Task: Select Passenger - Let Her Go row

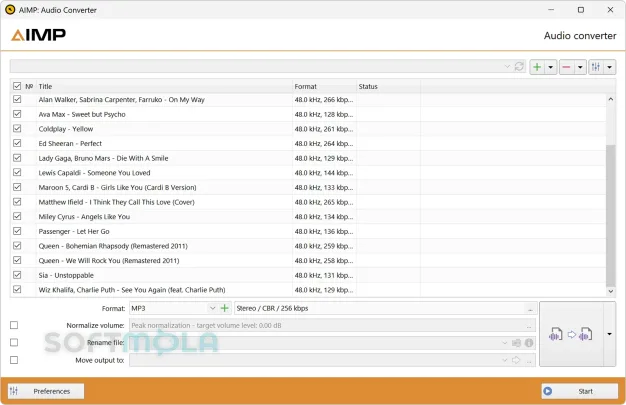Action: pyautogui.click(x=308, y=231)
